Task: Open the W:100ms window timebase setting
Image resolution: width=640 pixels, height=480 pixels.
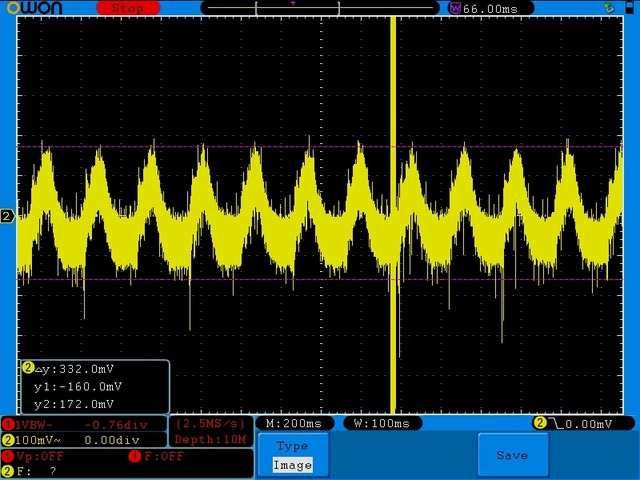Action: point(381,424)
